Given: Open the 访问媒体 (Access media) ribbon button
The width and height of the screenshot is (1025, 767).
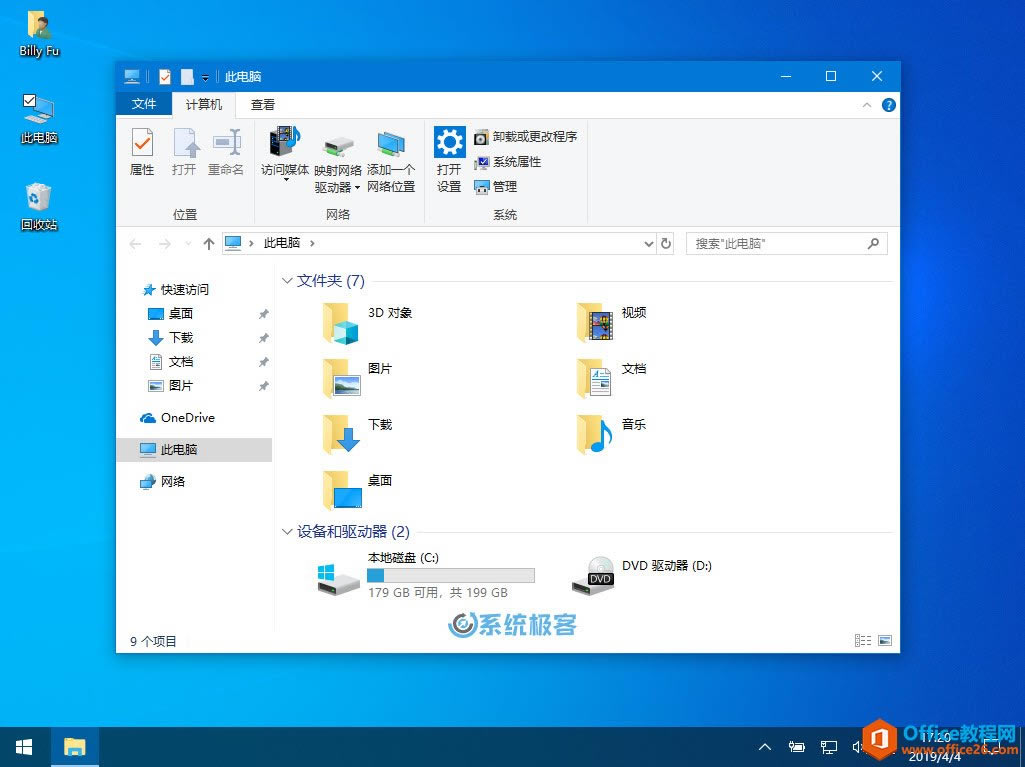Looking at the screenshot, I should pyautogui.click(x=284, y=154).
